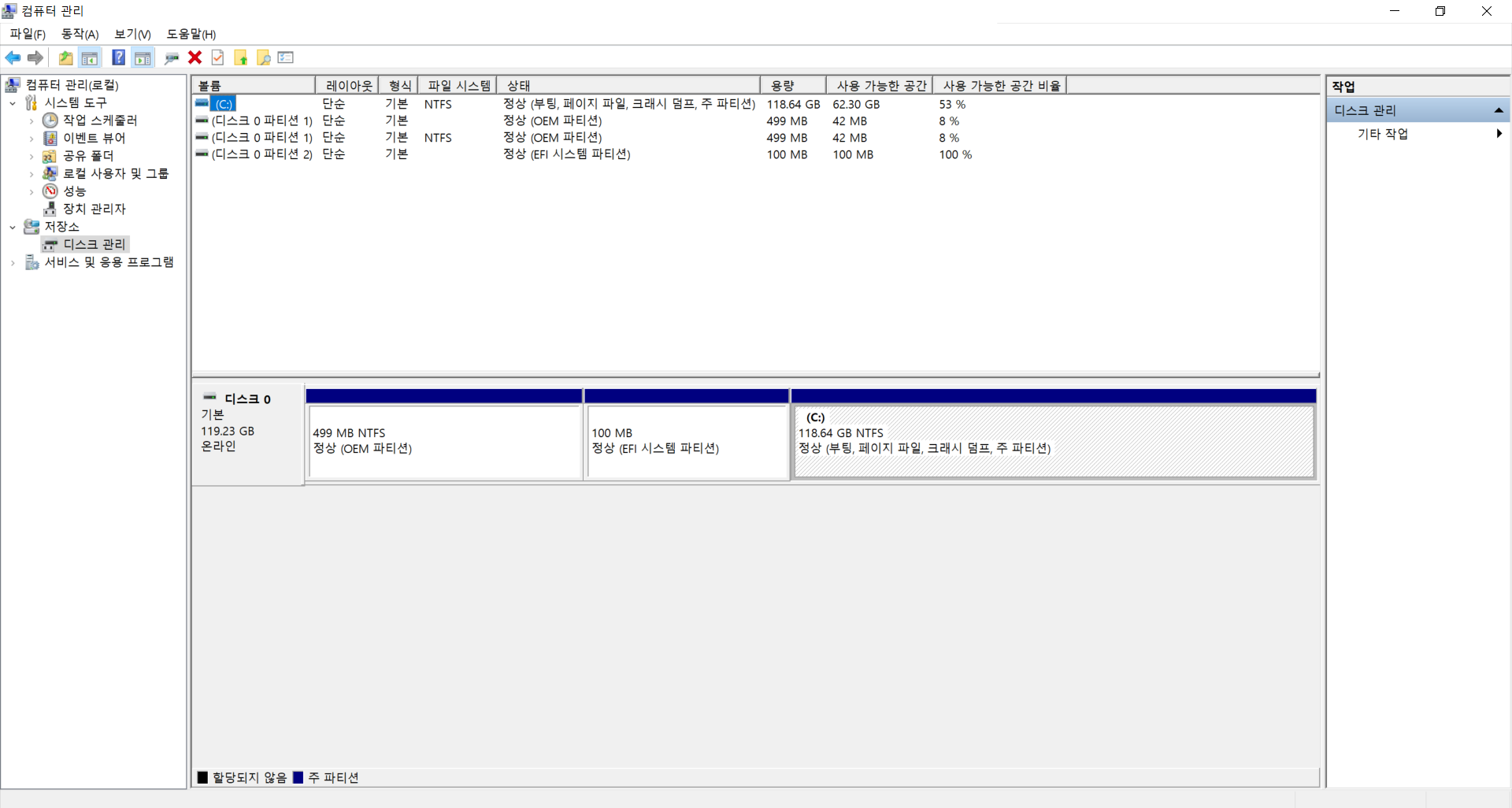Click the black 할당되지 않음 legend swatch
Image resolution: width=1512 pixels, height=808 pixels.
point(202,777)
